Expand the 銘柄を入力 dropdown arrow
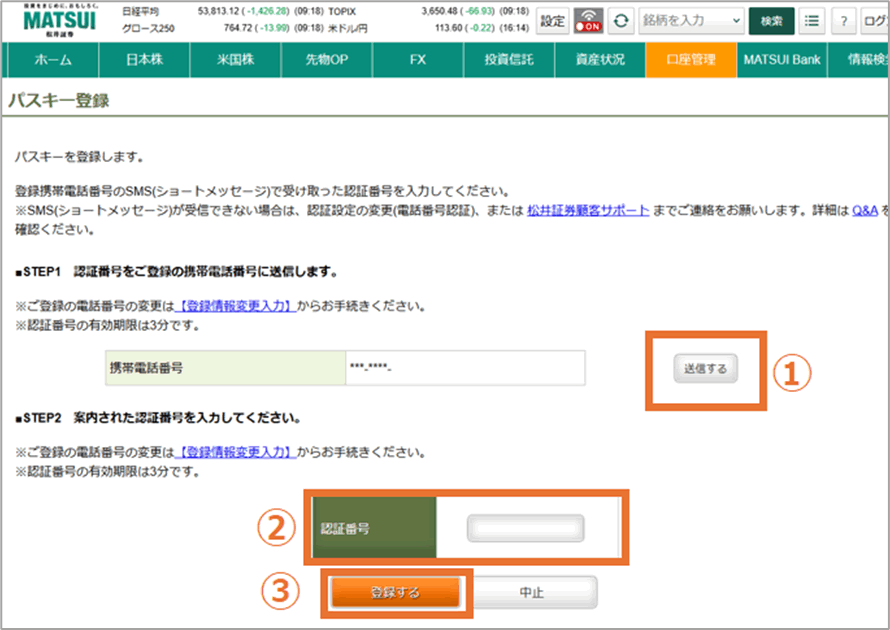The height and width of the screenshot is (630, 890). click(737, 21)
